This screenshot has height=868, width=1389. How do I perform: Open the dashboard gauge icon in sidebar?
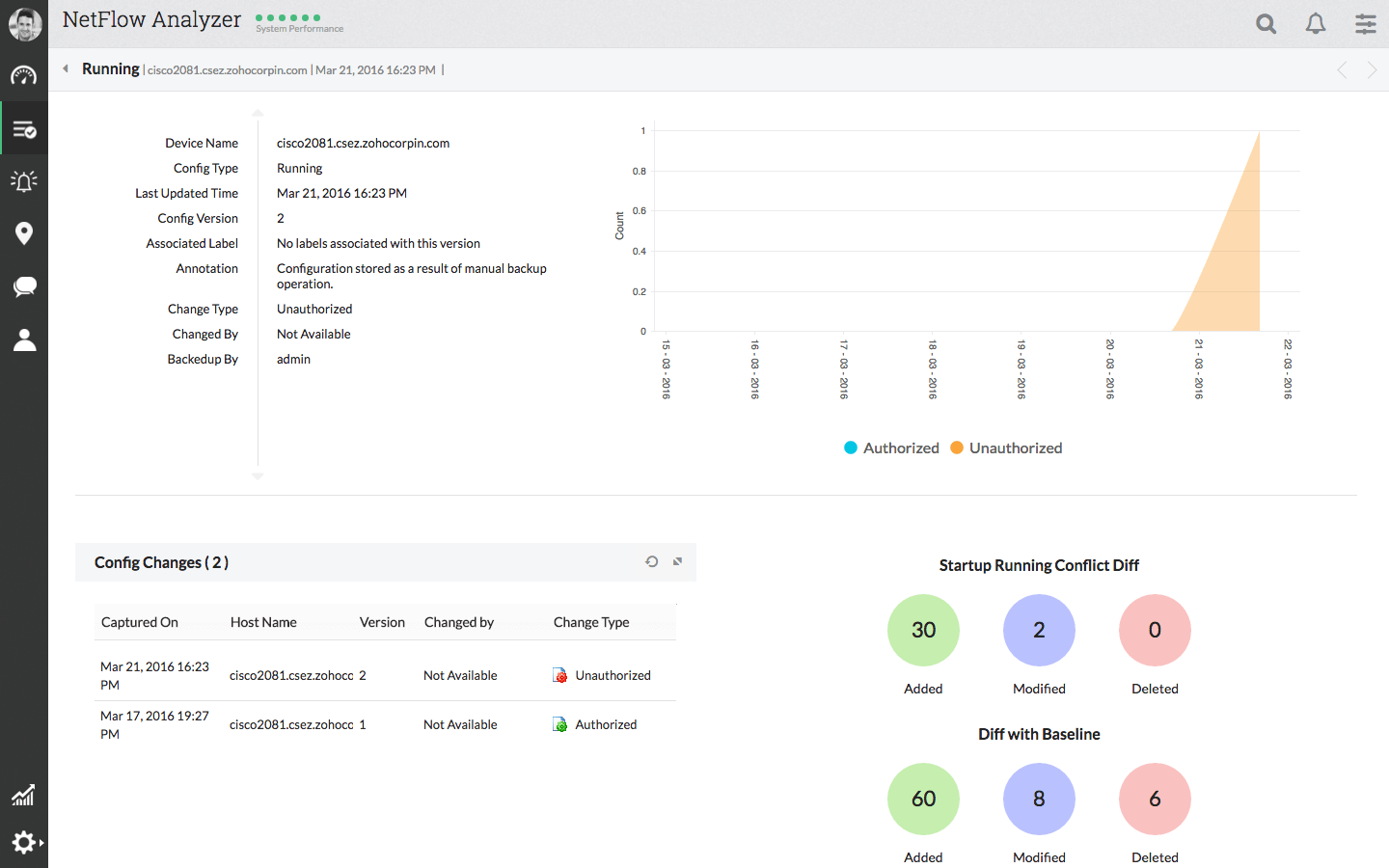24,76
